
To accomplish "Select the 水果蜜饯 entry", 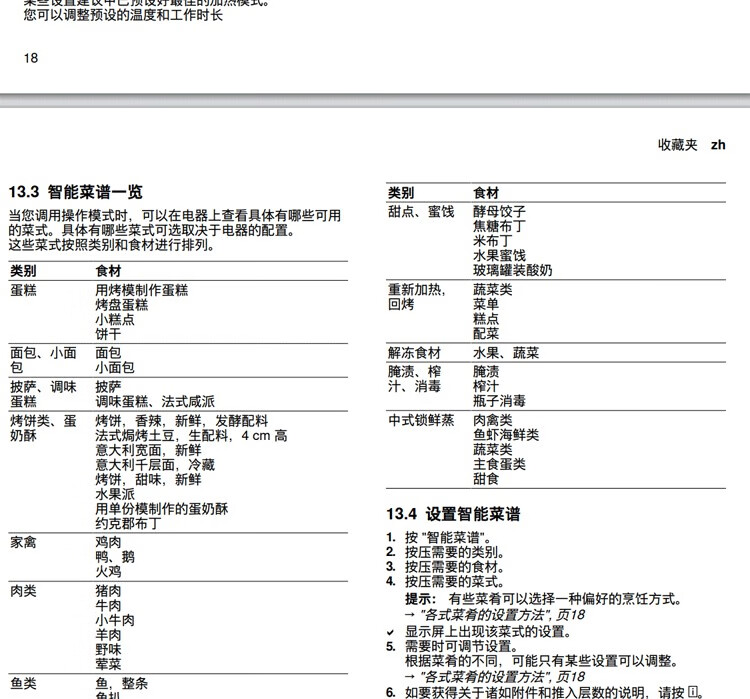I will click(499, 255).
